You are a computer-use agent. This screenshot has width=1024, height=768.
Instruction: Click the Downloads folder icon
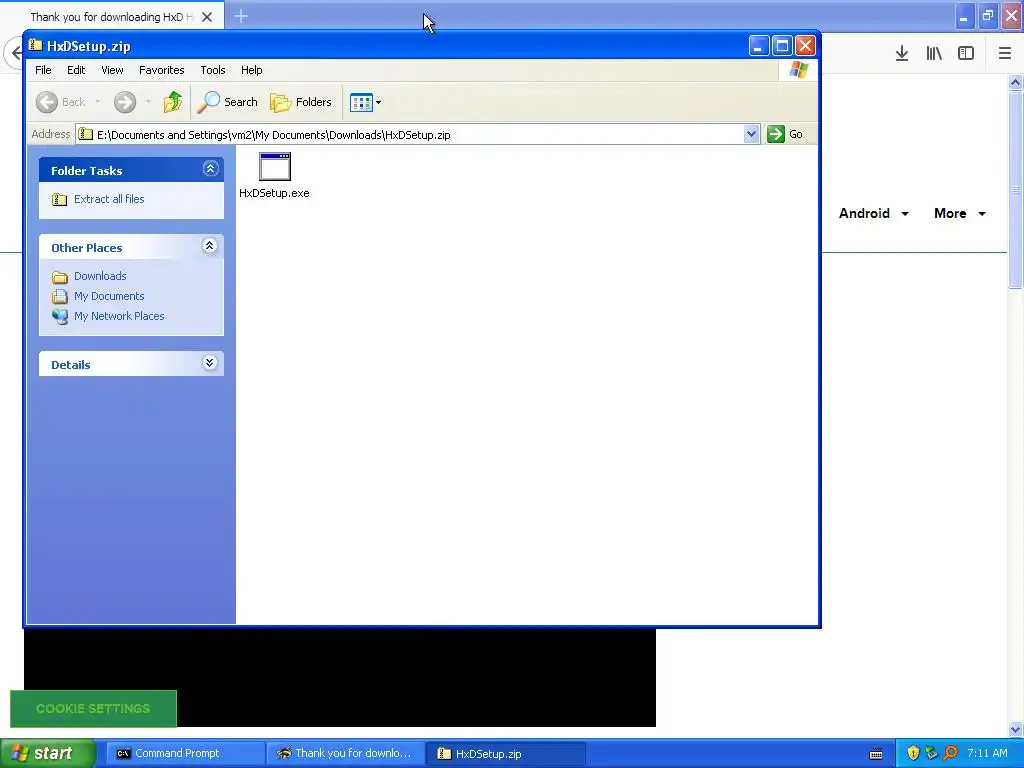coord(59,277)
